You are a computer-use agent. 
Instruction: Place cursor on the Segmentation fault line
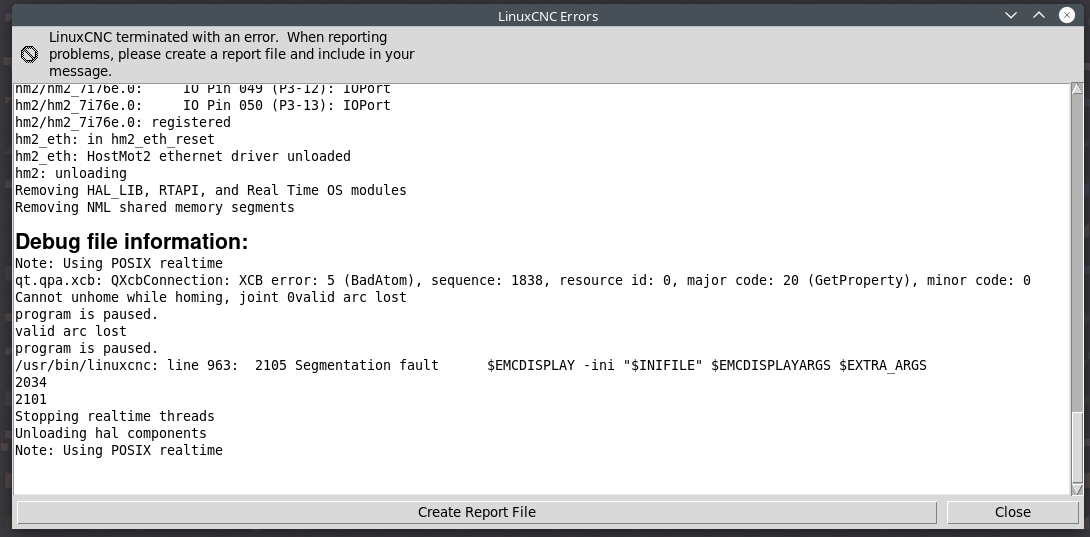471,365
